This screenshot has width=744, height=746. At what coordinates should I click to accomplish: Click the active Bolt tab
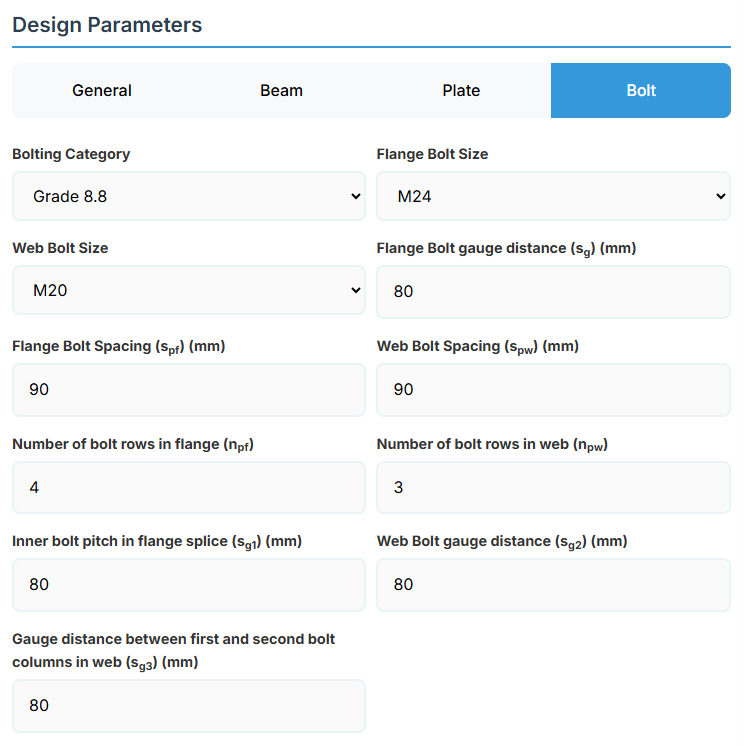click(x=641, y=91)
